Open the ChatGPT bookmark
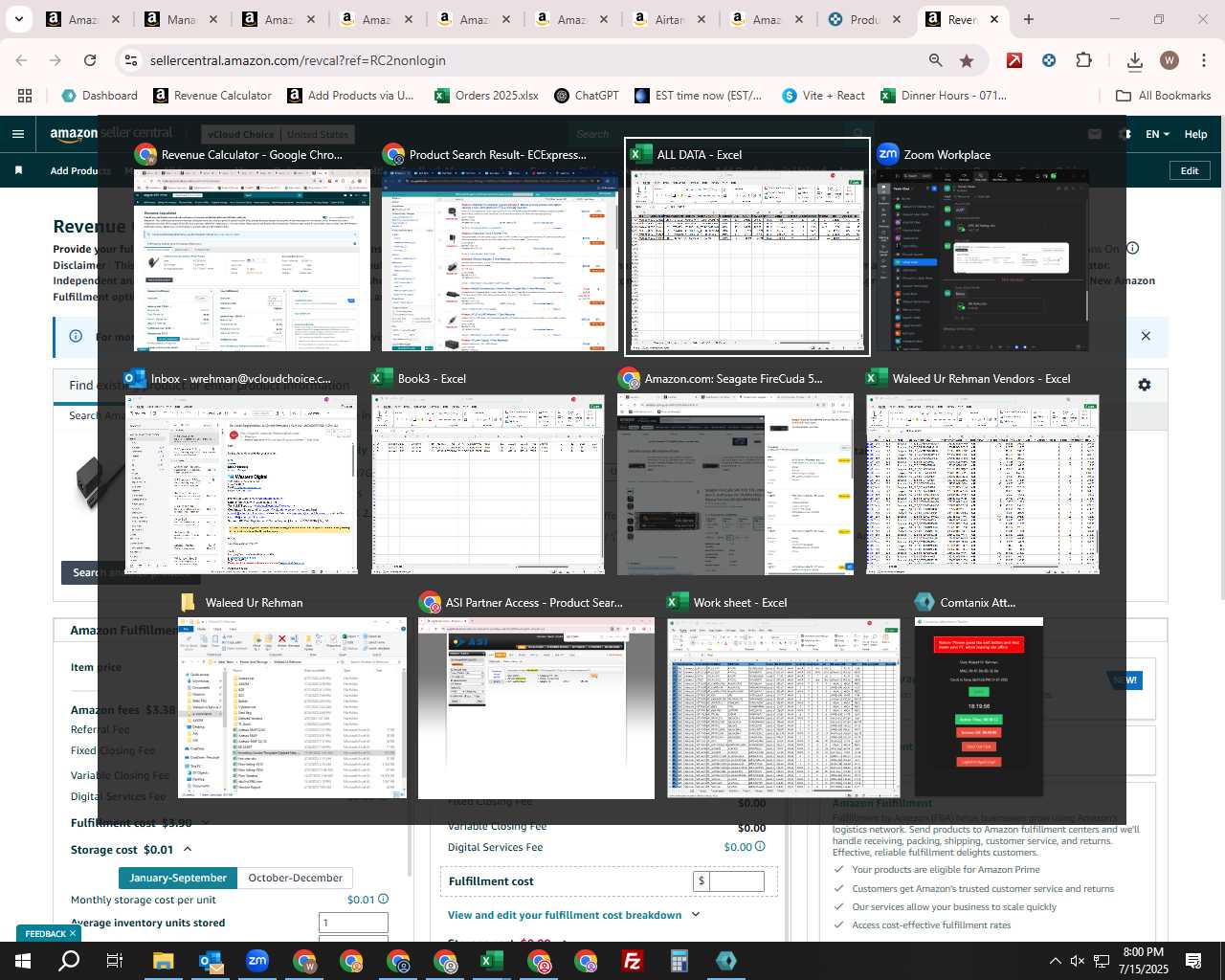This screenshot has width=1225, height=980. point(586,96)
